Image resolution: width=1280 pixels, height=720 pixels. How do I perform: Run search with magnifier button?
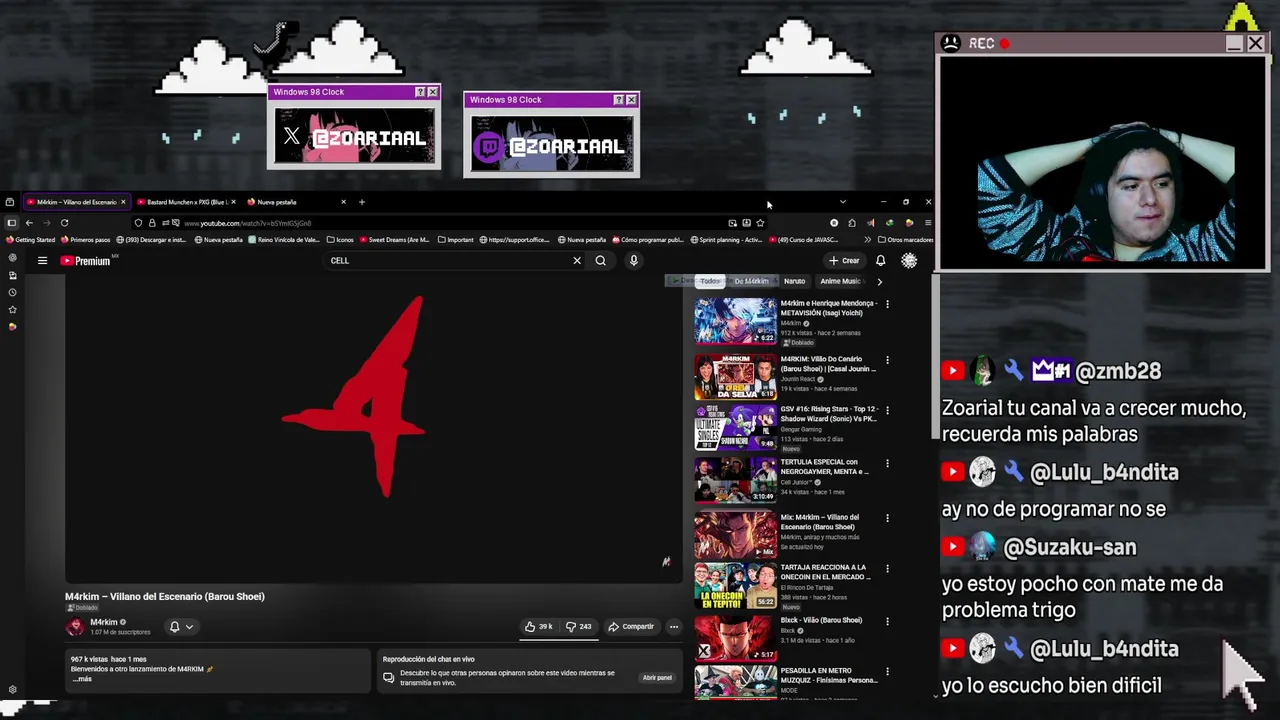tap(600, 261)
